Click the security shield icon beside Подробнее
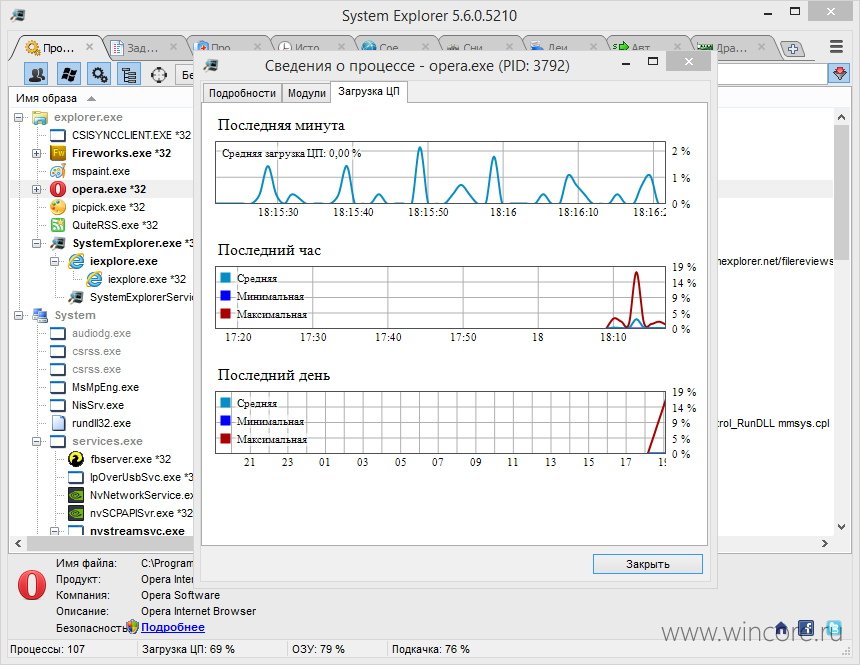Screen dimensions: 860x665 coord(132,627)
